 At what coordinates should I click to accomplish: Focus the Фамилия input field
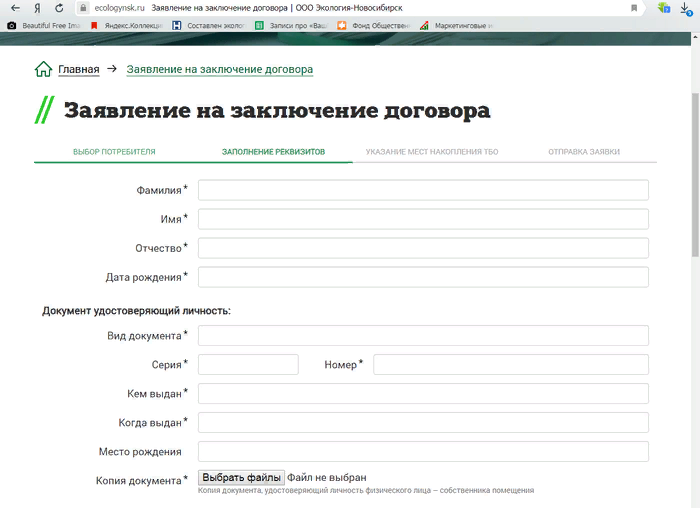[423, 190]
